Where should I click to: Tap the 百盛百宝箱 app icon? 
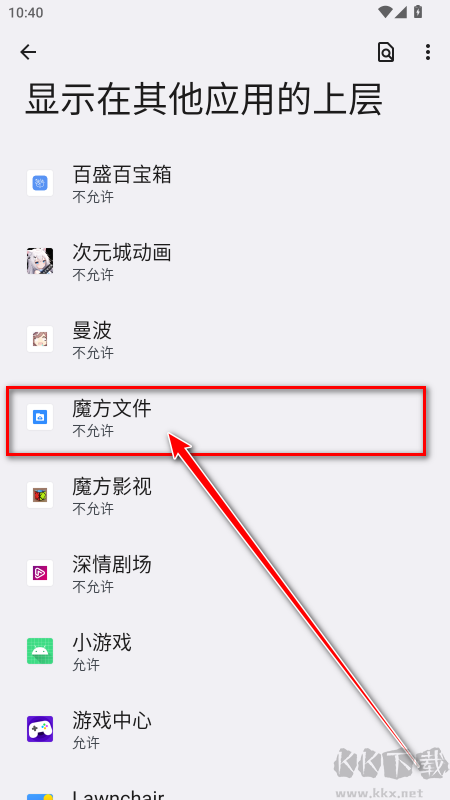point(40,183)
